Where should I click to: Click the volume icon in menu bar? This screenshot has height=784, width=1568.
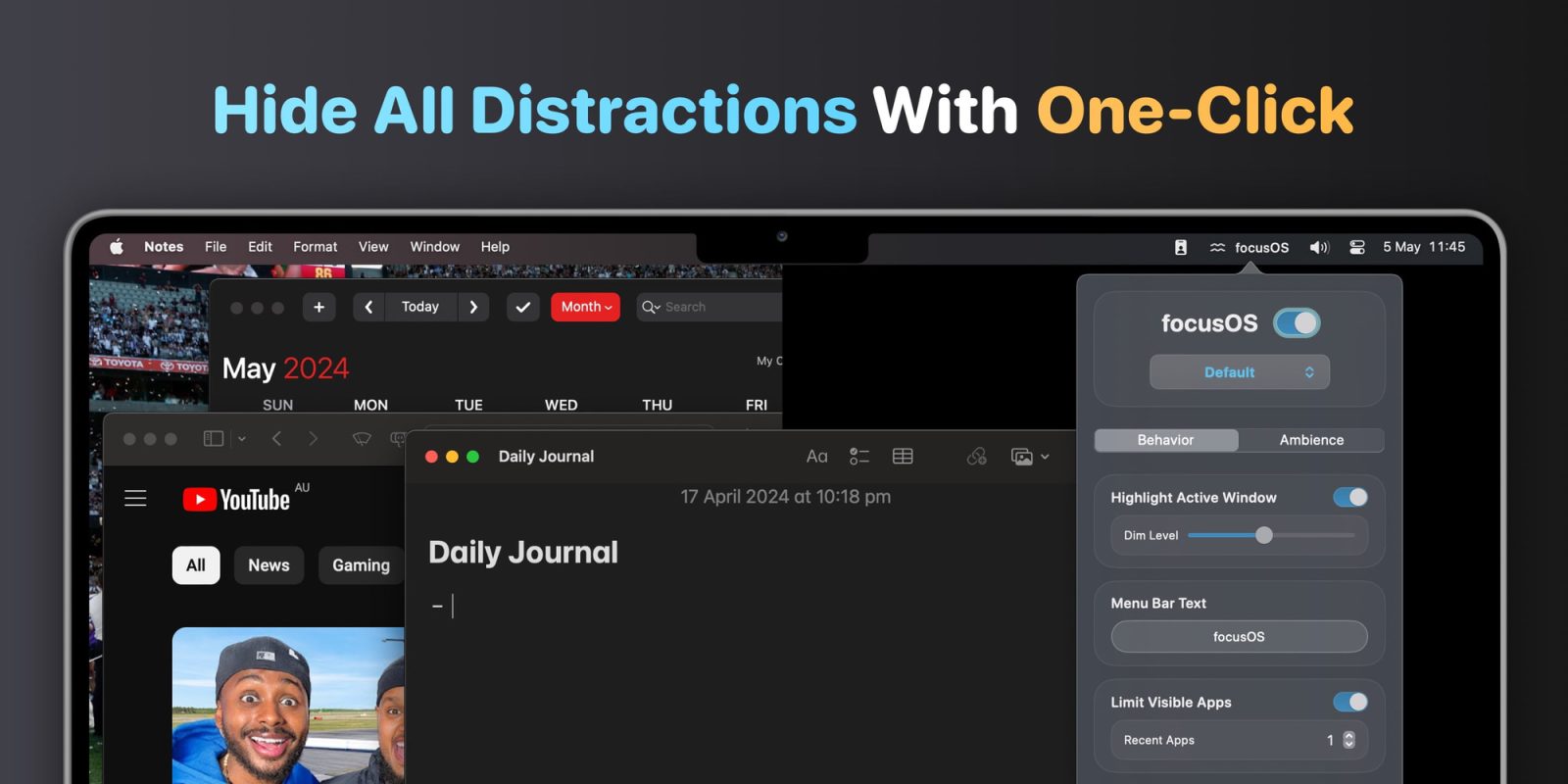click(1319, 247)
